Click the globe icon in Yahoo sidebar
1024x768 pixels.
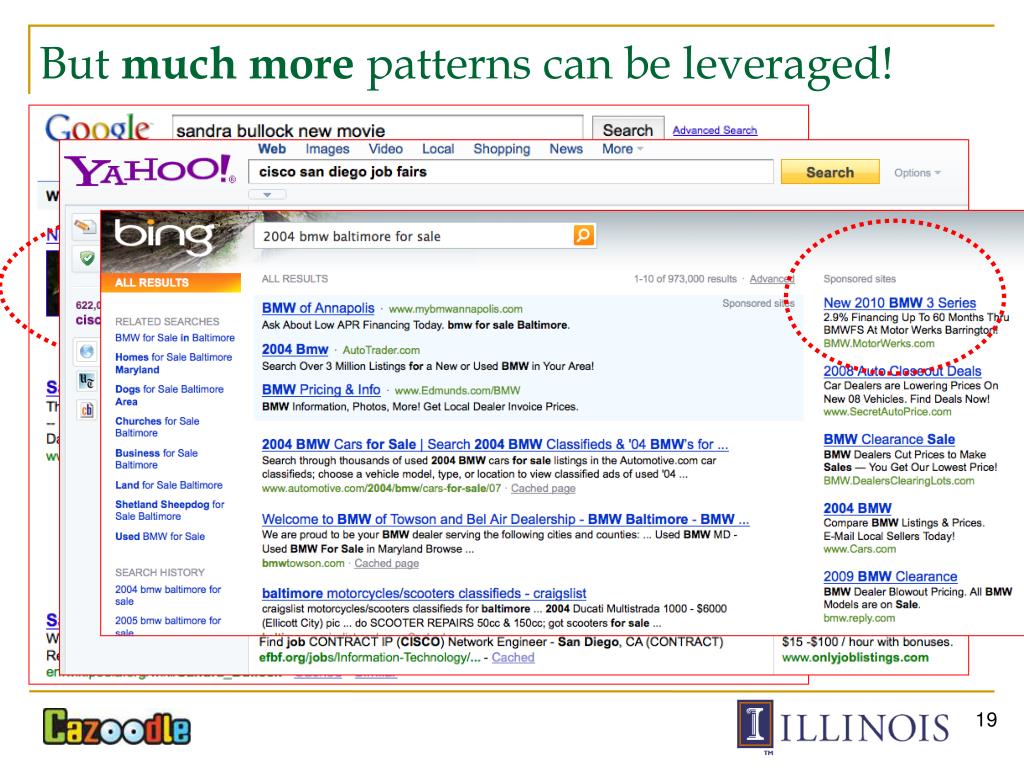pyautogui.click(x=86, y=351)
